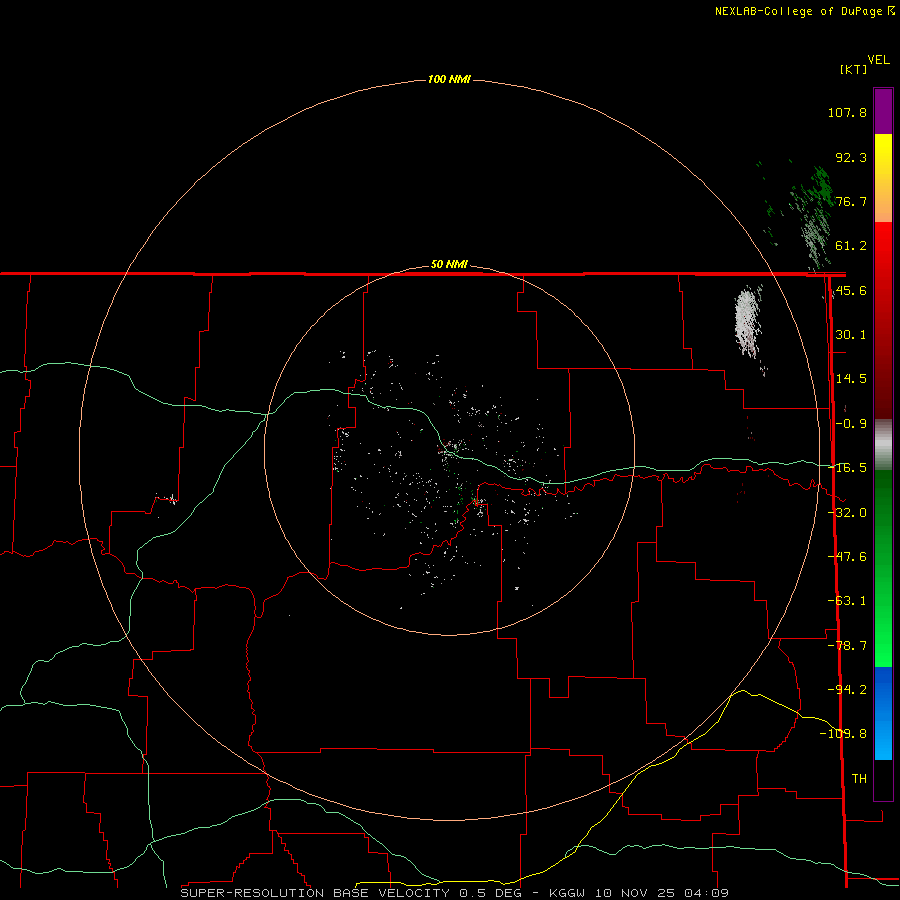
Task: Click the purple segment of the velocity color bar
Action: (883, 111)
